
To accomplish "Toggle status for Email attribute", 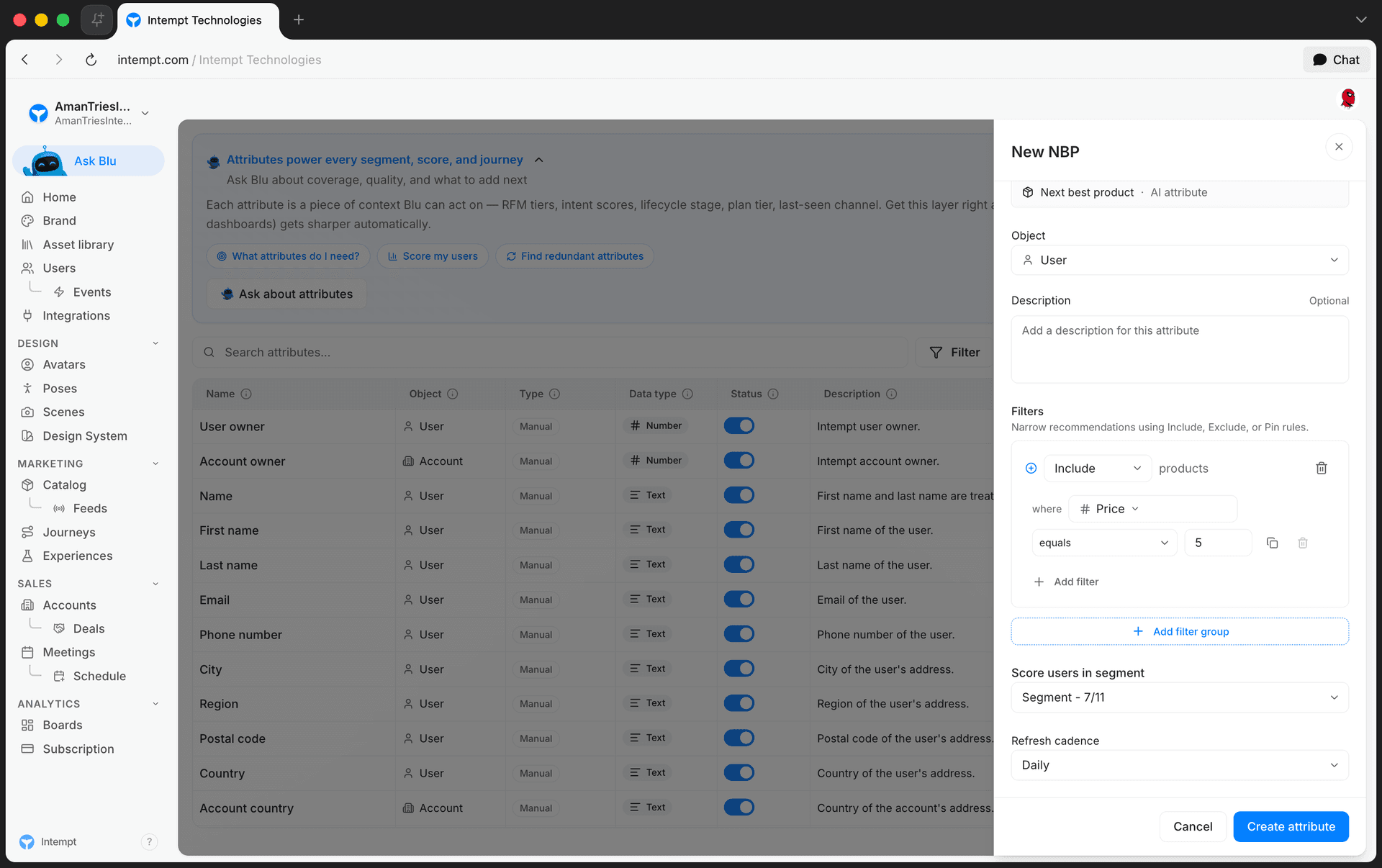I will pos(739,599).
